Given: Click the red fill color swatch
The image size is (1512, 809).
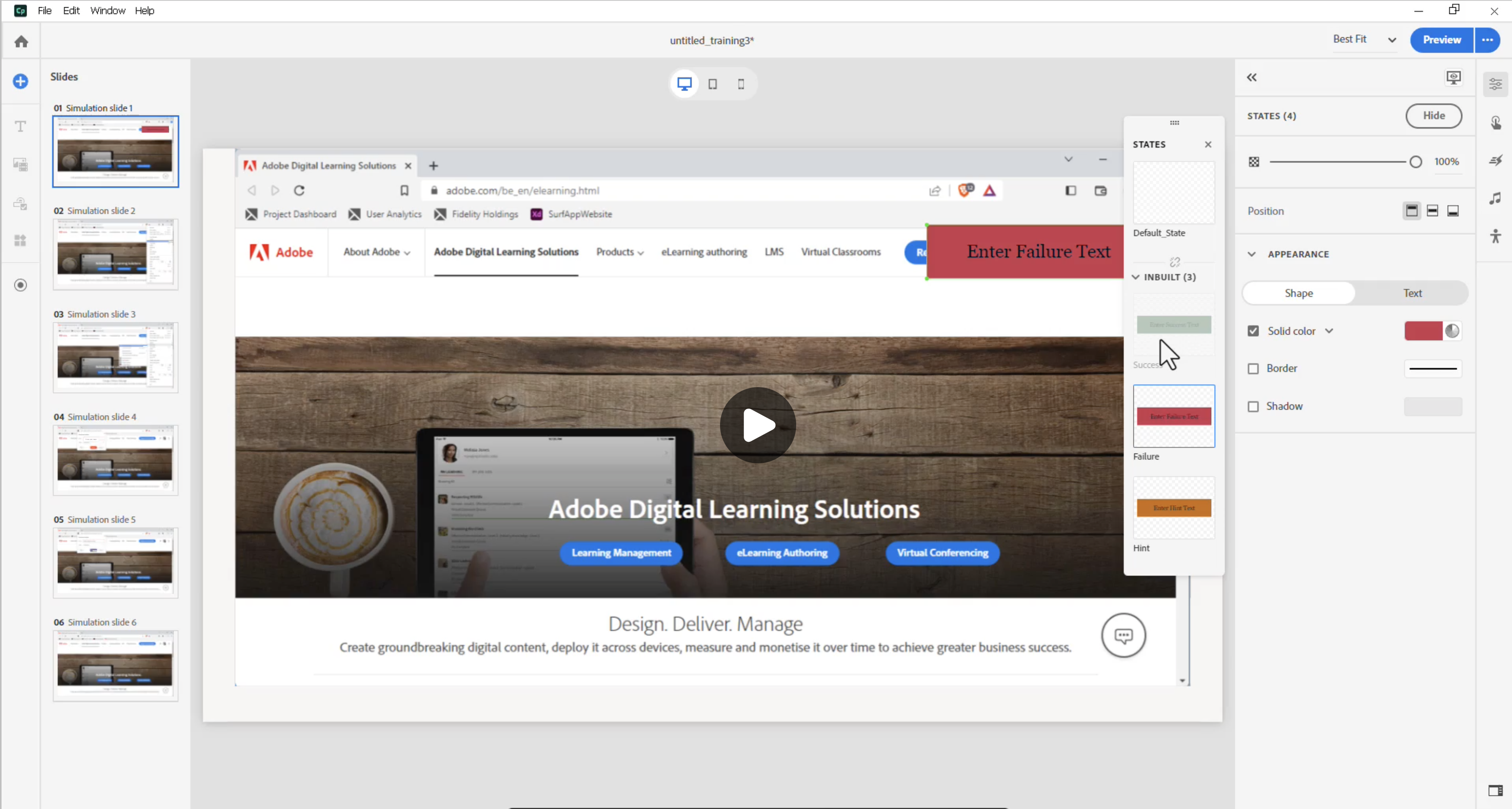Looking at the screenshot, I should tap(1423, 331).
